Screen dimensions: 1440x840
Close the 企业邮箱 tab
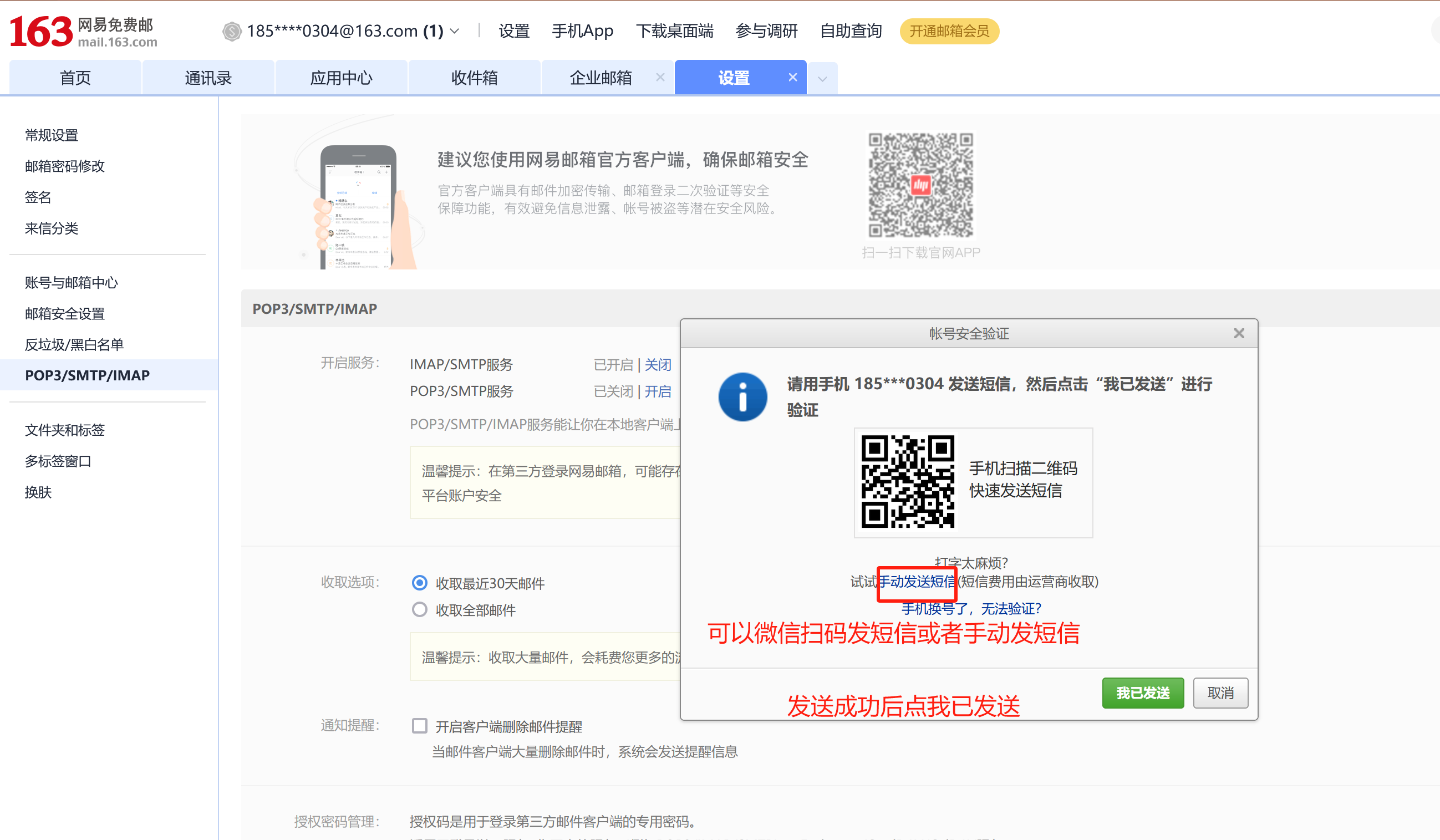[x=660, y=77]
